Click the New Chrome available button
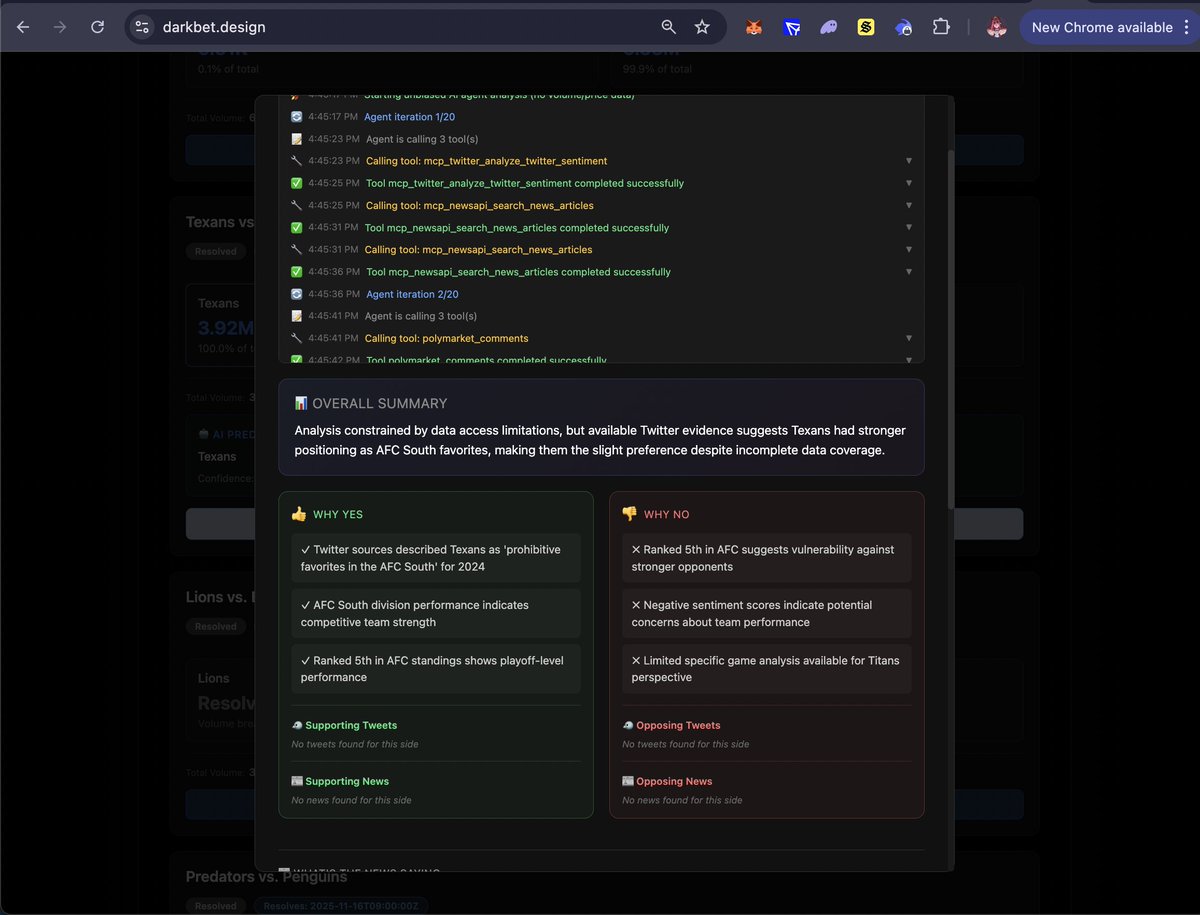This screenshot has height=915, width=1200. [x=1103, y=27]
